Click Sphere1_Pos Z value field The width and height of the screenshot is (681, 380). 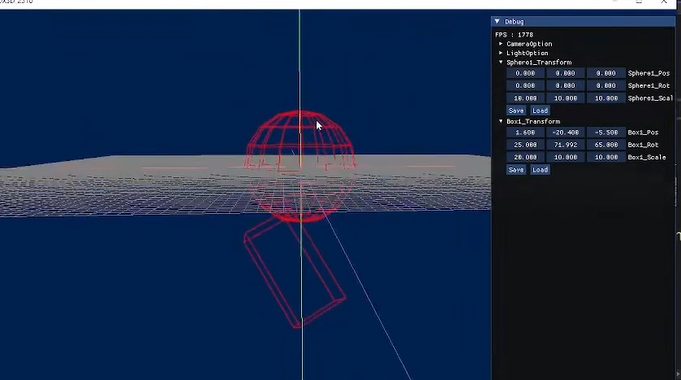[x=606, y=73]
